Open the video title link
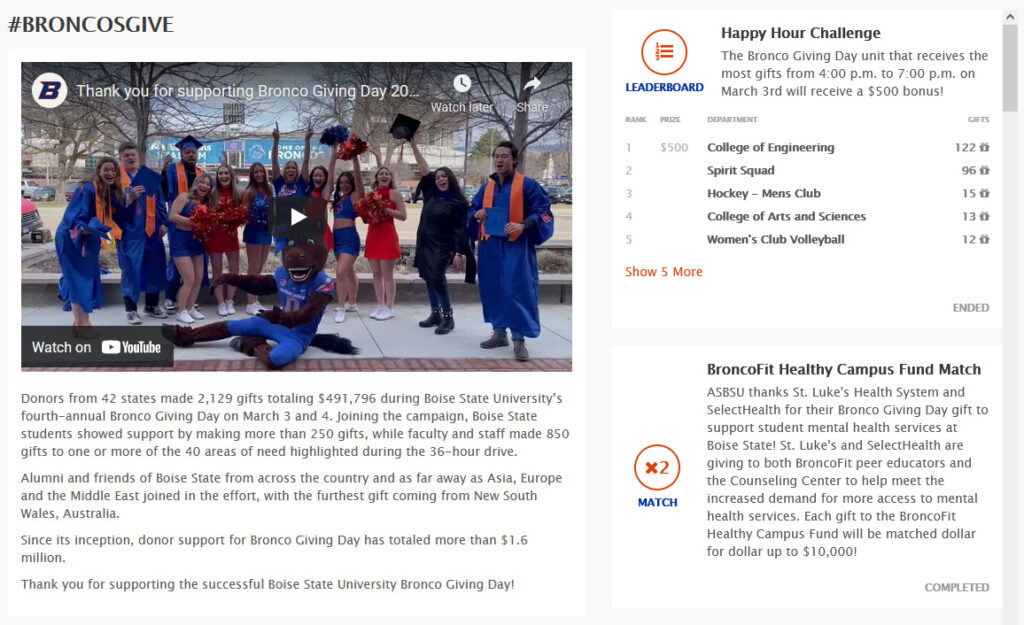This screenshot has height=625, width=1024. (248, 91)
